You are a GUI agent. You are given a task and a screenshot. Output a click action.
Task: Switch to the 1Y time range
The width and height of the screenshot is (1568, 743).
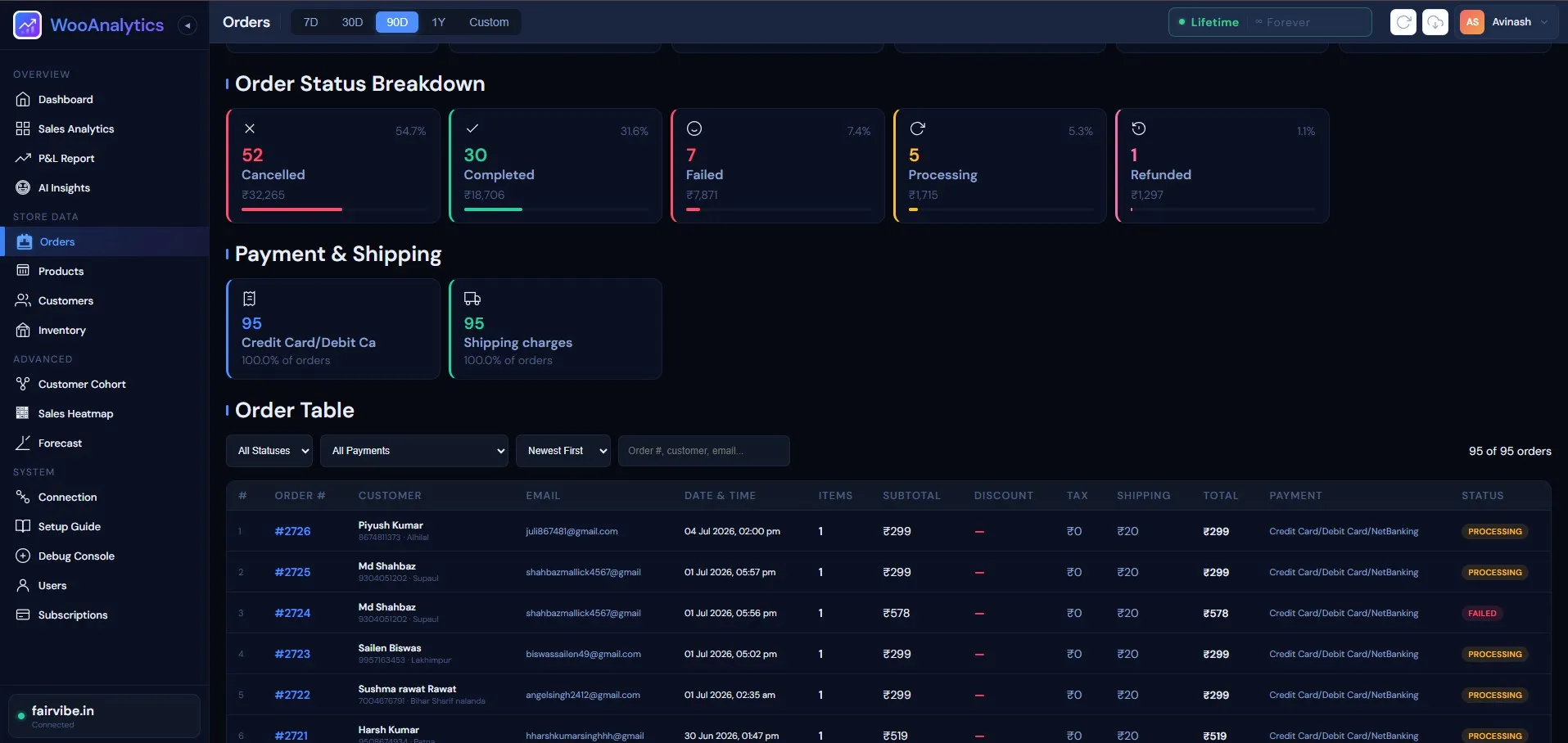coord(439,22)
